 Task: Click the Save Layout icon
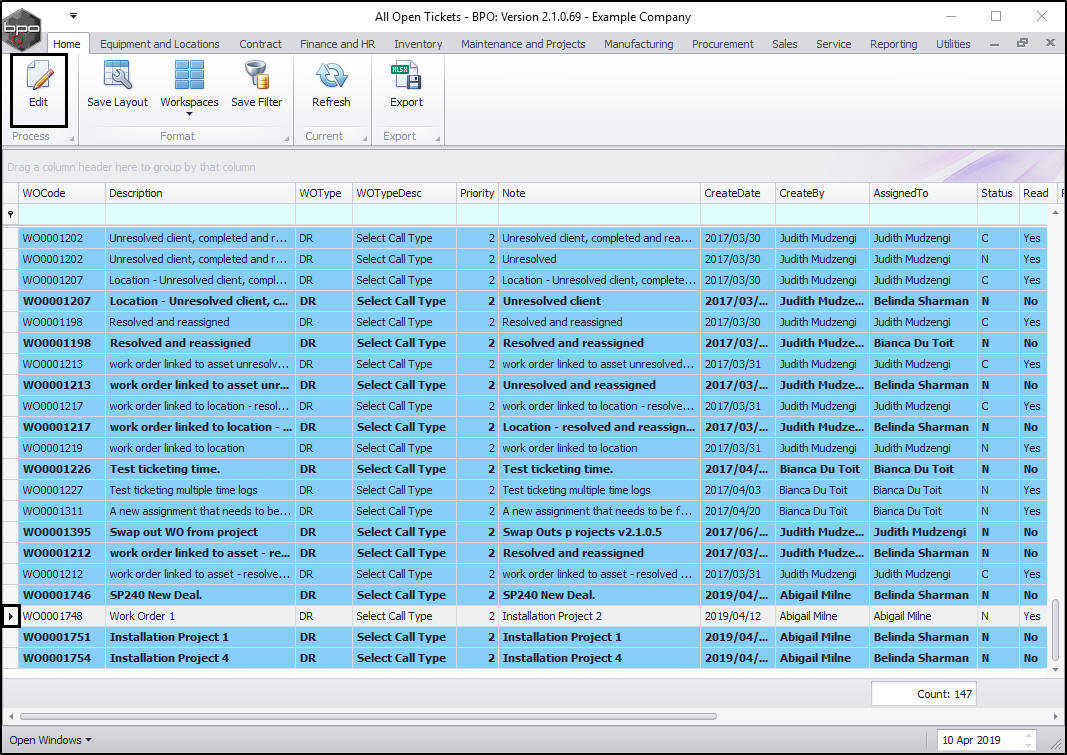[117, 77]
